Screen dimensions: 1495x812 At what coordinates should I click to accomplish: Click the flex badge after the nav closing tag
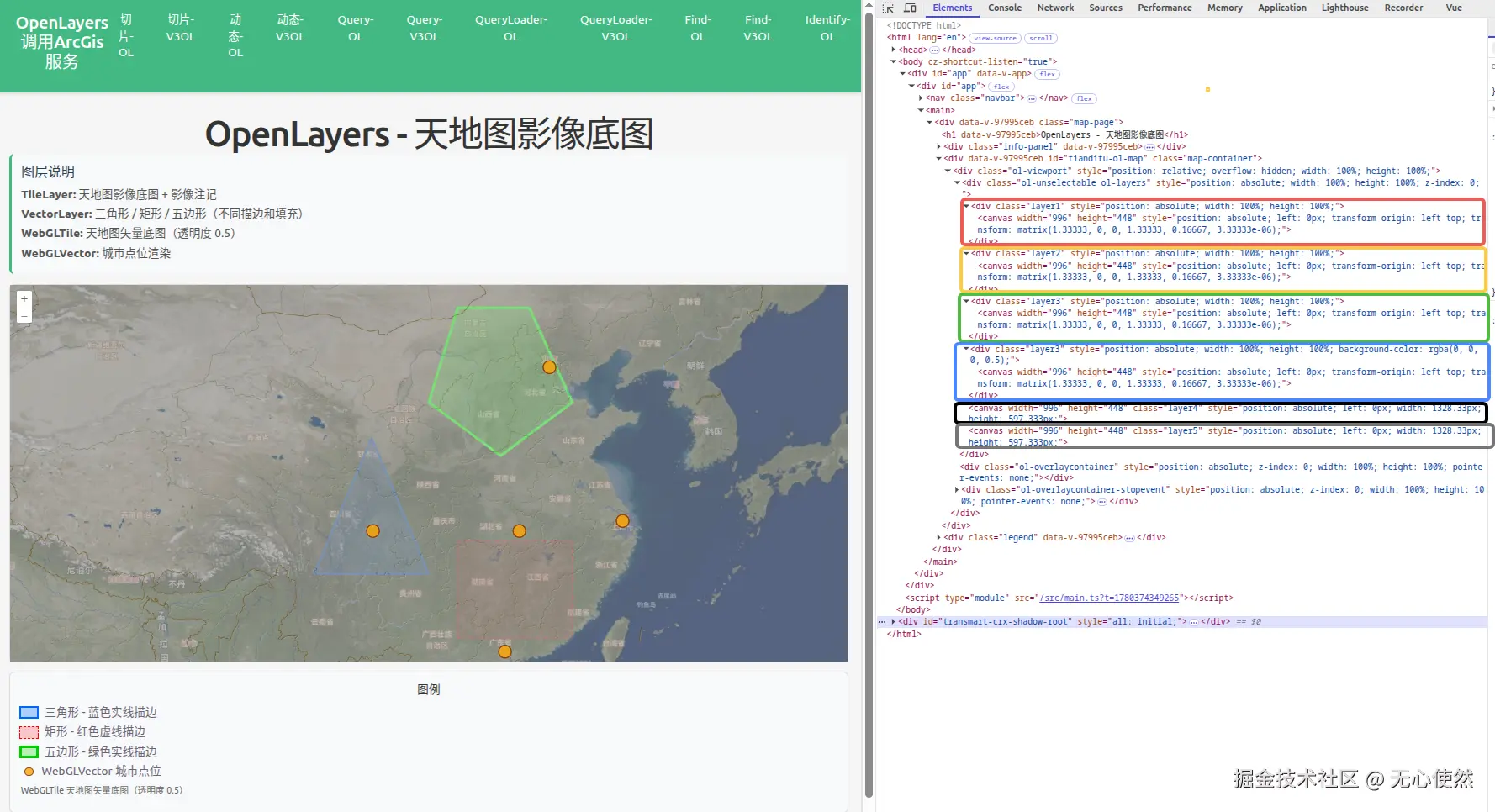(x=1085, y=99)
